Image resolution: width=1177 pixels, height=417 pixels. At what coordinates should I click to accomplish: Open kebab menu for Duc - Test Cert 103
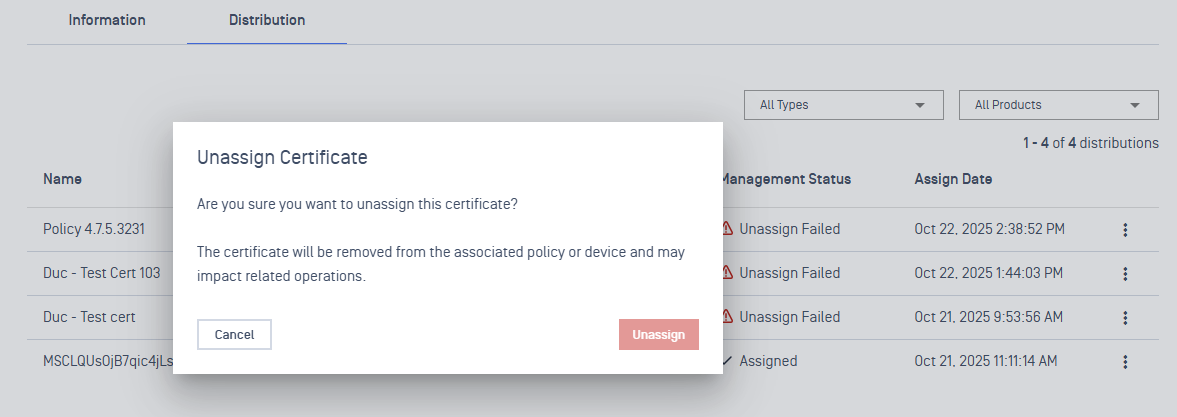(x=1125, y=274)
